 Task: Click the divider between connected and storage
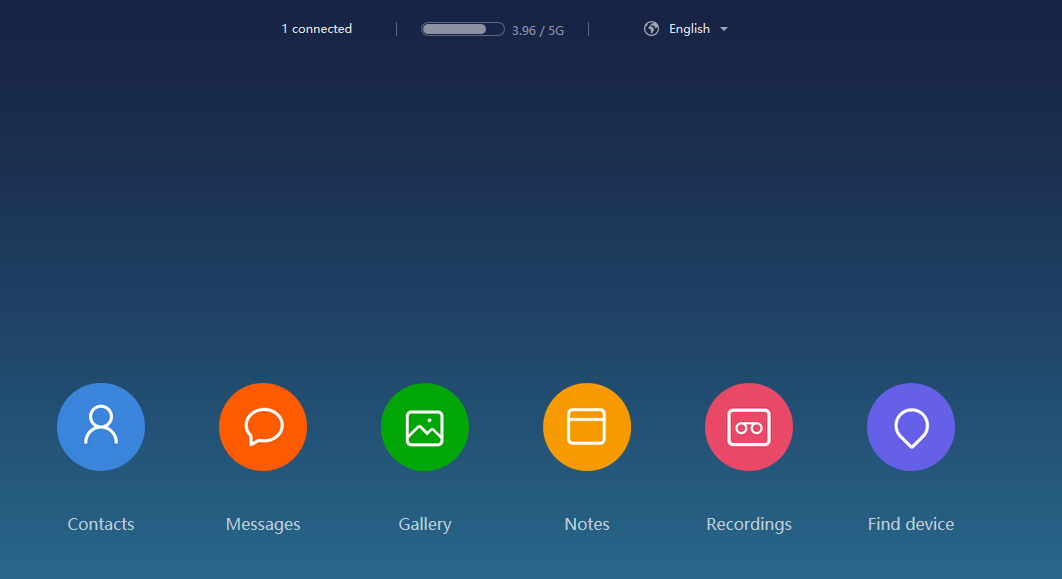pyautogui.click(x=397, y=29)
